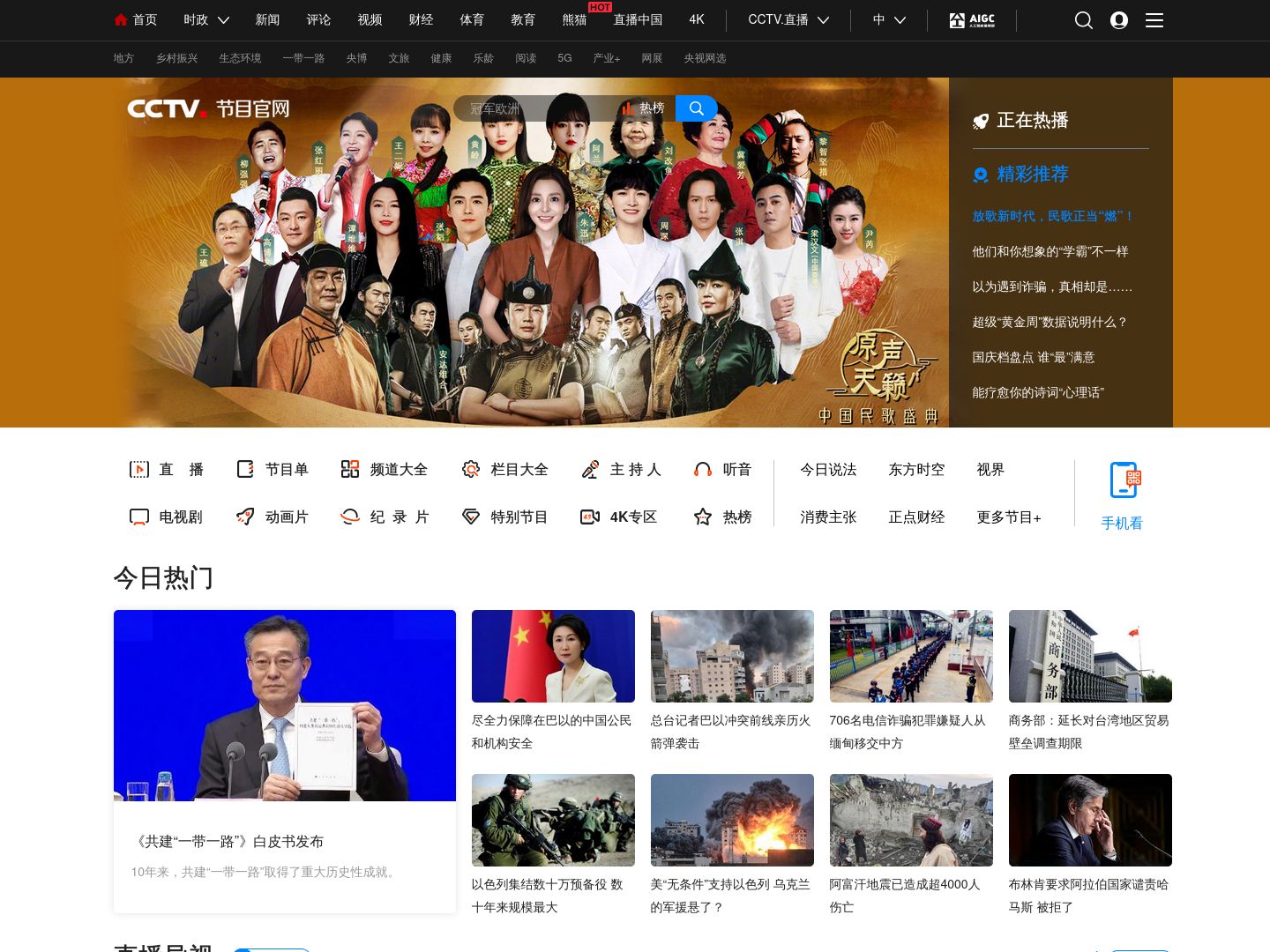Open the 体育 menu item
The height and width of the screenshot is (952, 1270).
(472, 19)
